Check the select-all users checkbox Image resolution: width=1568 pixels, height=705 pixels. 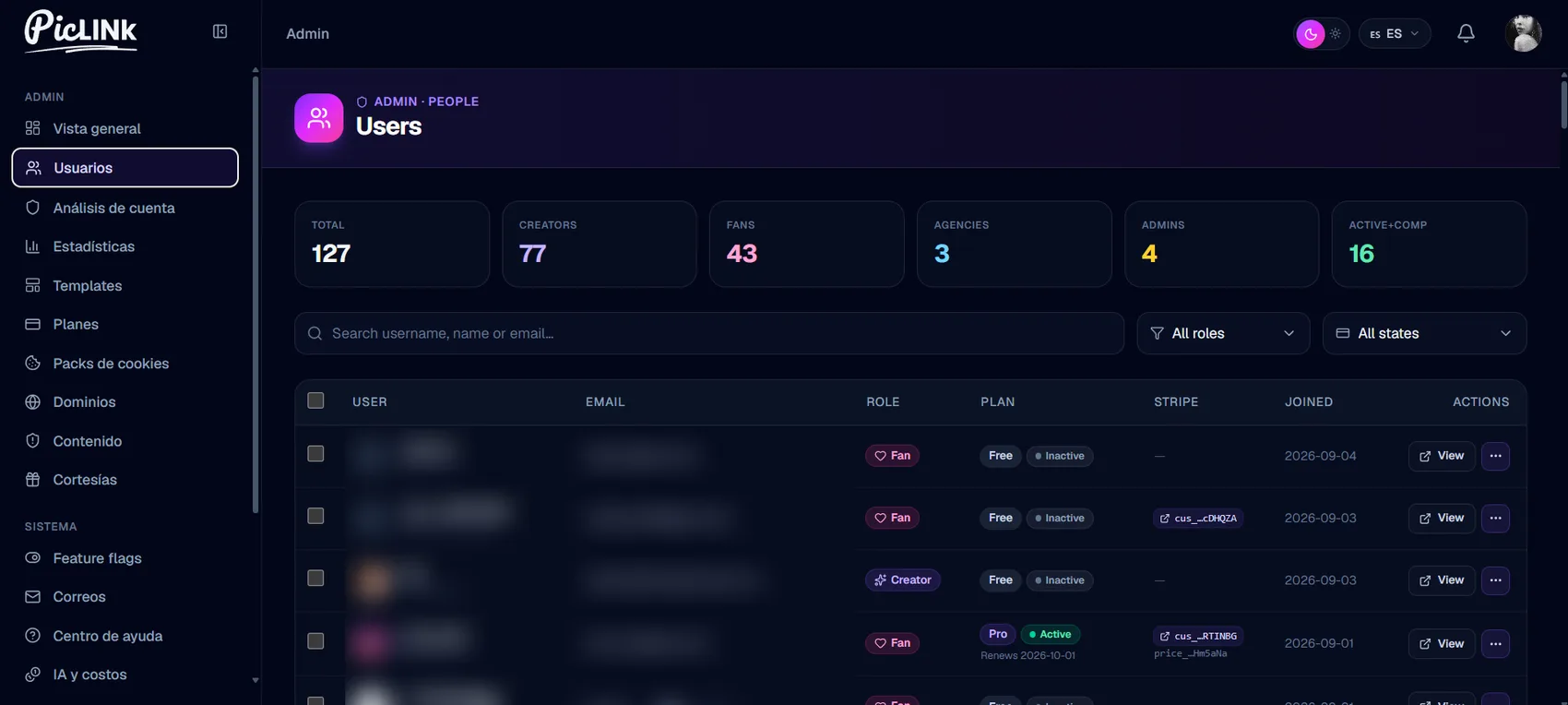[315, 400]
